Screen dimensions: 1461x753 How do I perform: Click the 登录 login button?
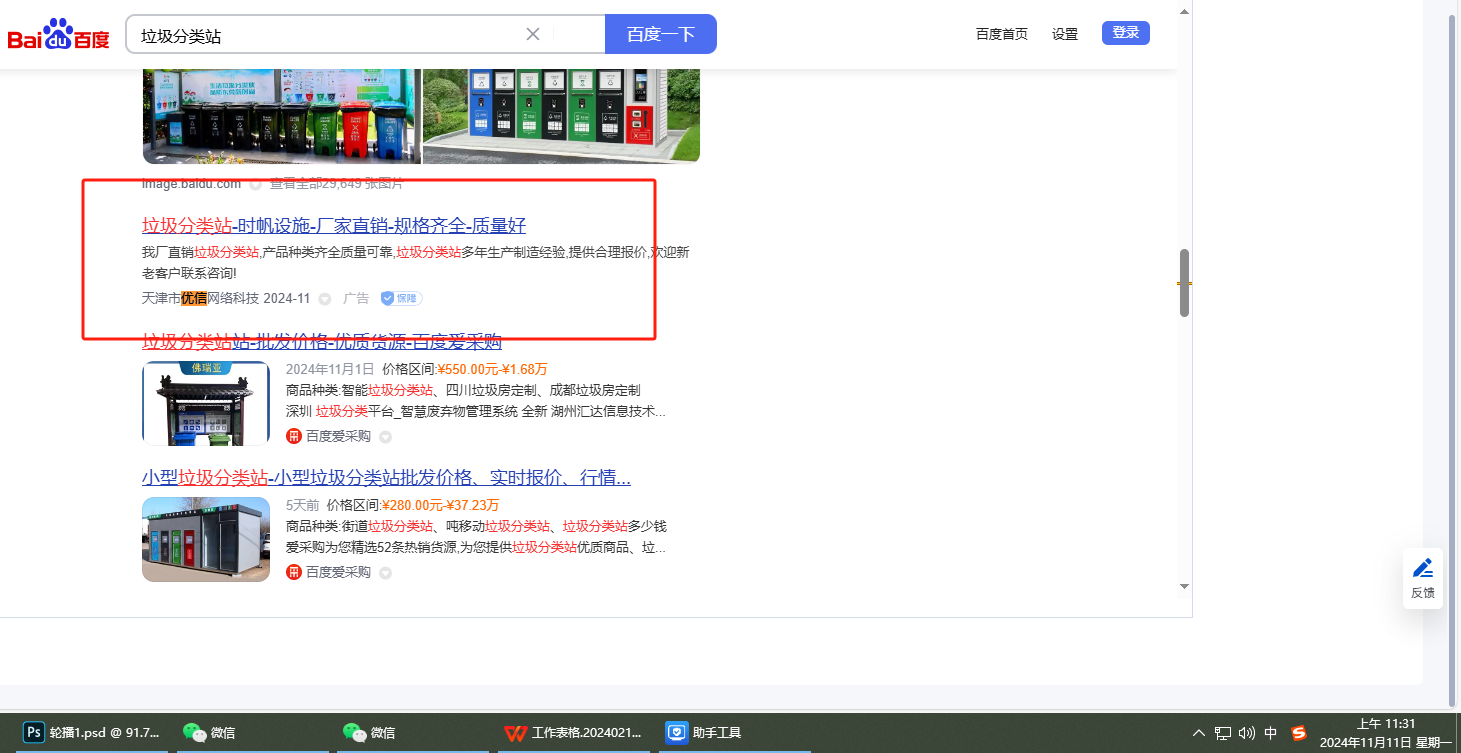(1125, 33)
